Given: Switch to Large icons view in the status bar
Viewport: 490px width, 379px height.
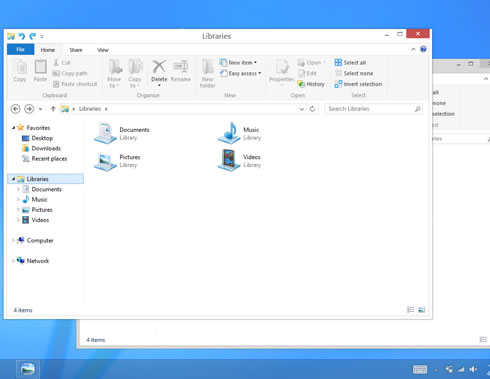Looking at the screenshot, I should pos(421,310).
